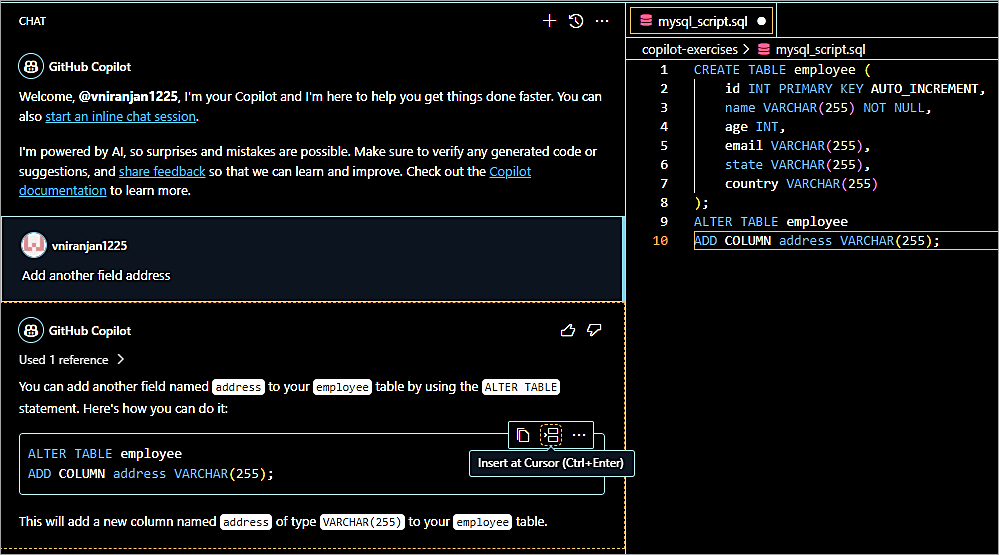
Task: Give thumbs down to Copilot response
Action: (594, 330)
